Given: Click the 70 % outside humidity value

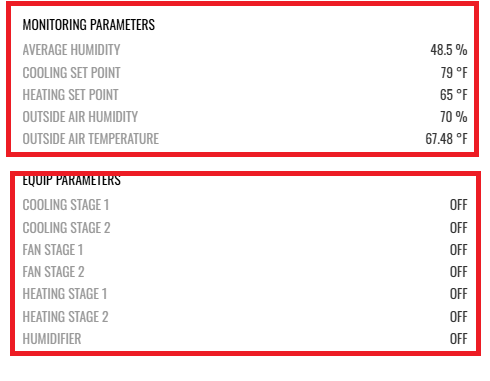Looking at the screenshot, I should 454,117.
